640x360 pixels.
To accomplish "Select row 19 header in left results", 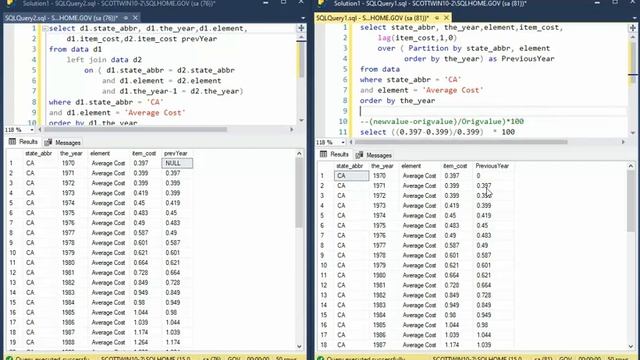I will [x=14, y=342].
